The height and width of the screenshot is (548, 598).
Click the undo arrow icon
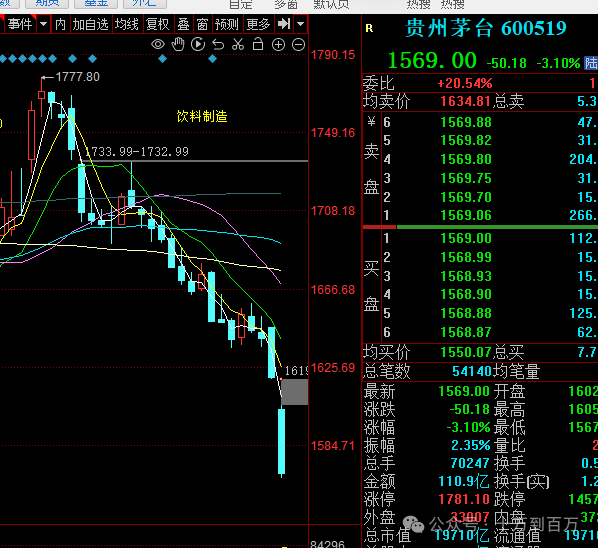(x=218, y=45)
